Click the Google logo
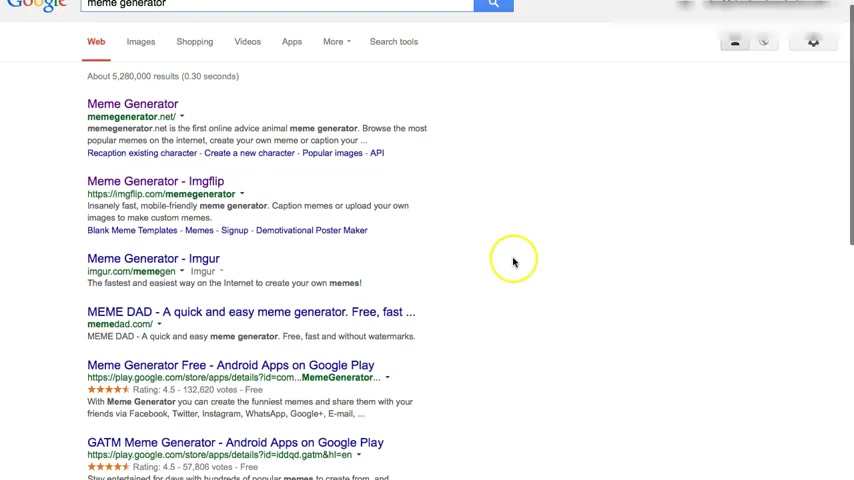The width and height of the screenshot is (854, 480). point(36,5)
